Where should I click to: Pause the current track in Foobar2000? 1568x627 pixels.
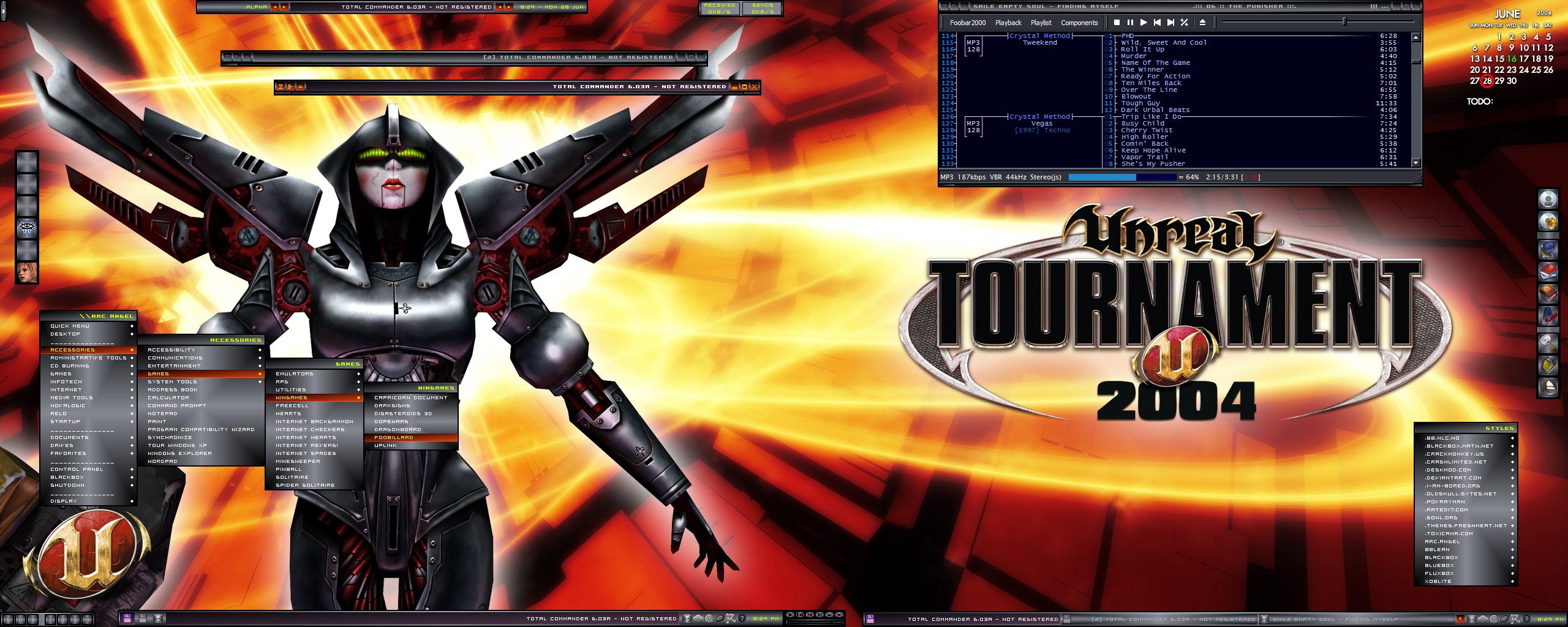coord(1130,23)
